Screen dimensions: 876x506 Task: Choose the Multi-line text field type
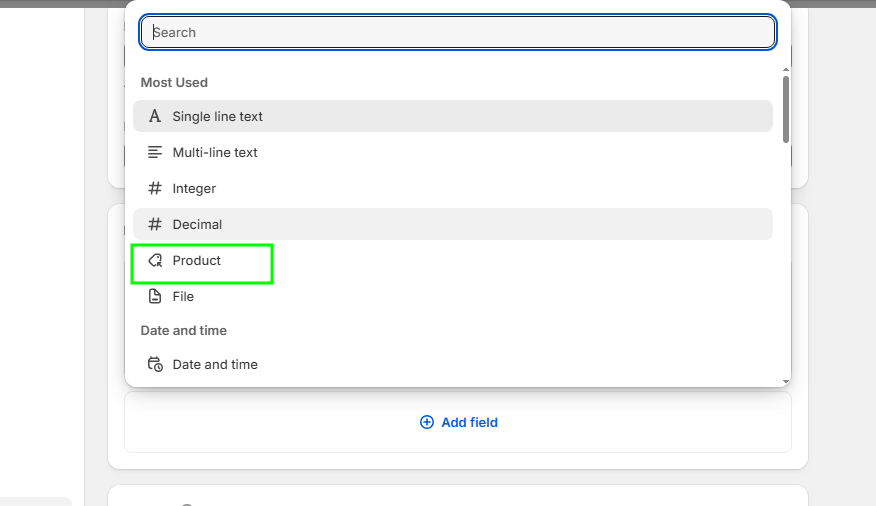pyautogui.click(x=215, y=152)
